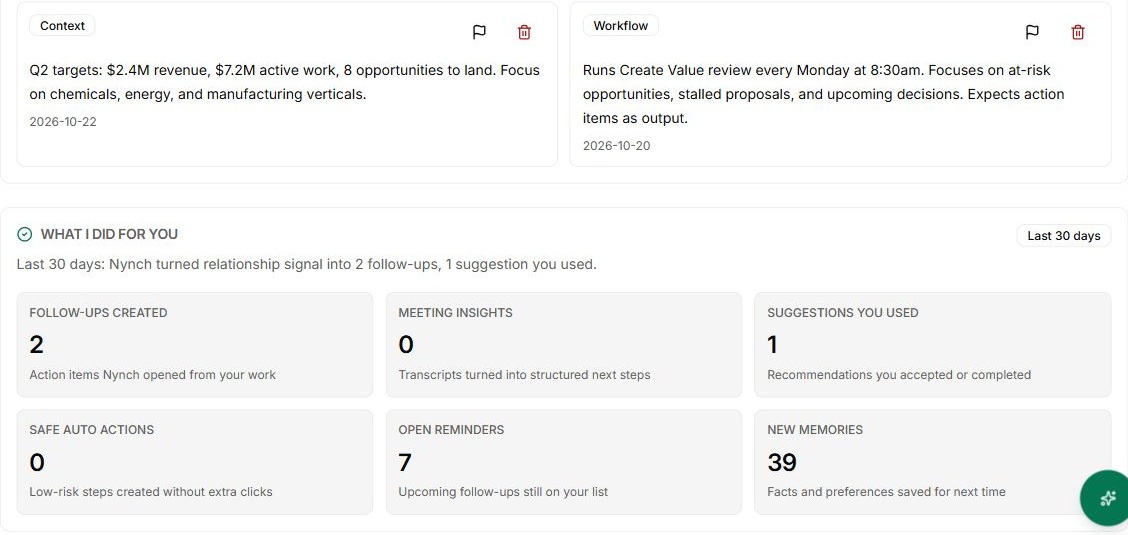Image resolution: width=1128 pixels, height=535 pixels.
Task: Open the New Memories stat card
Action: point(932,462)
